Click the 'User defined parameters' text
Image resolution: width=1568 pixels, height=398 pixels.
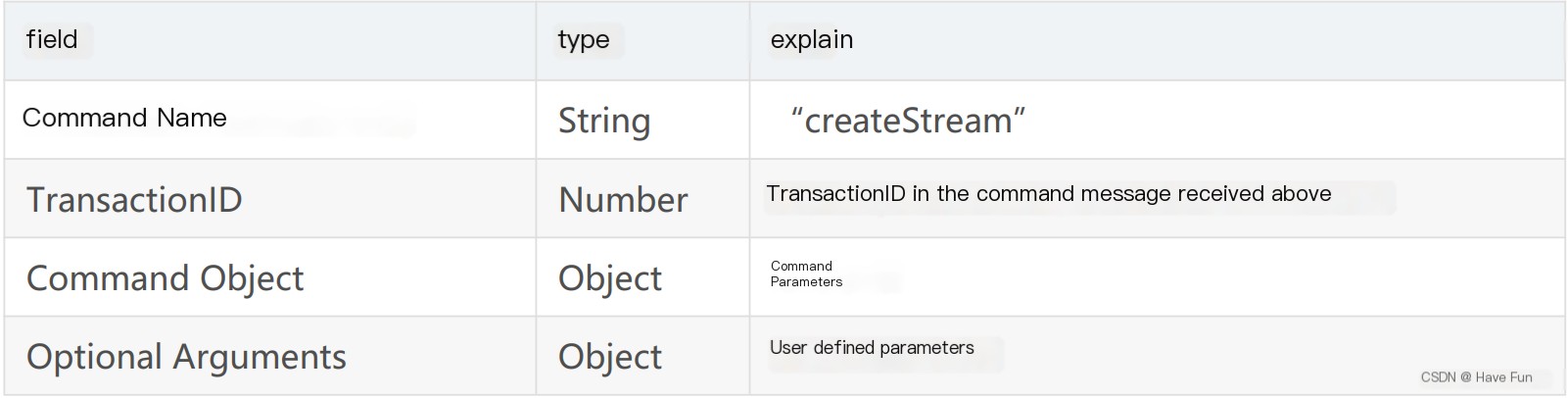(872, 347)
